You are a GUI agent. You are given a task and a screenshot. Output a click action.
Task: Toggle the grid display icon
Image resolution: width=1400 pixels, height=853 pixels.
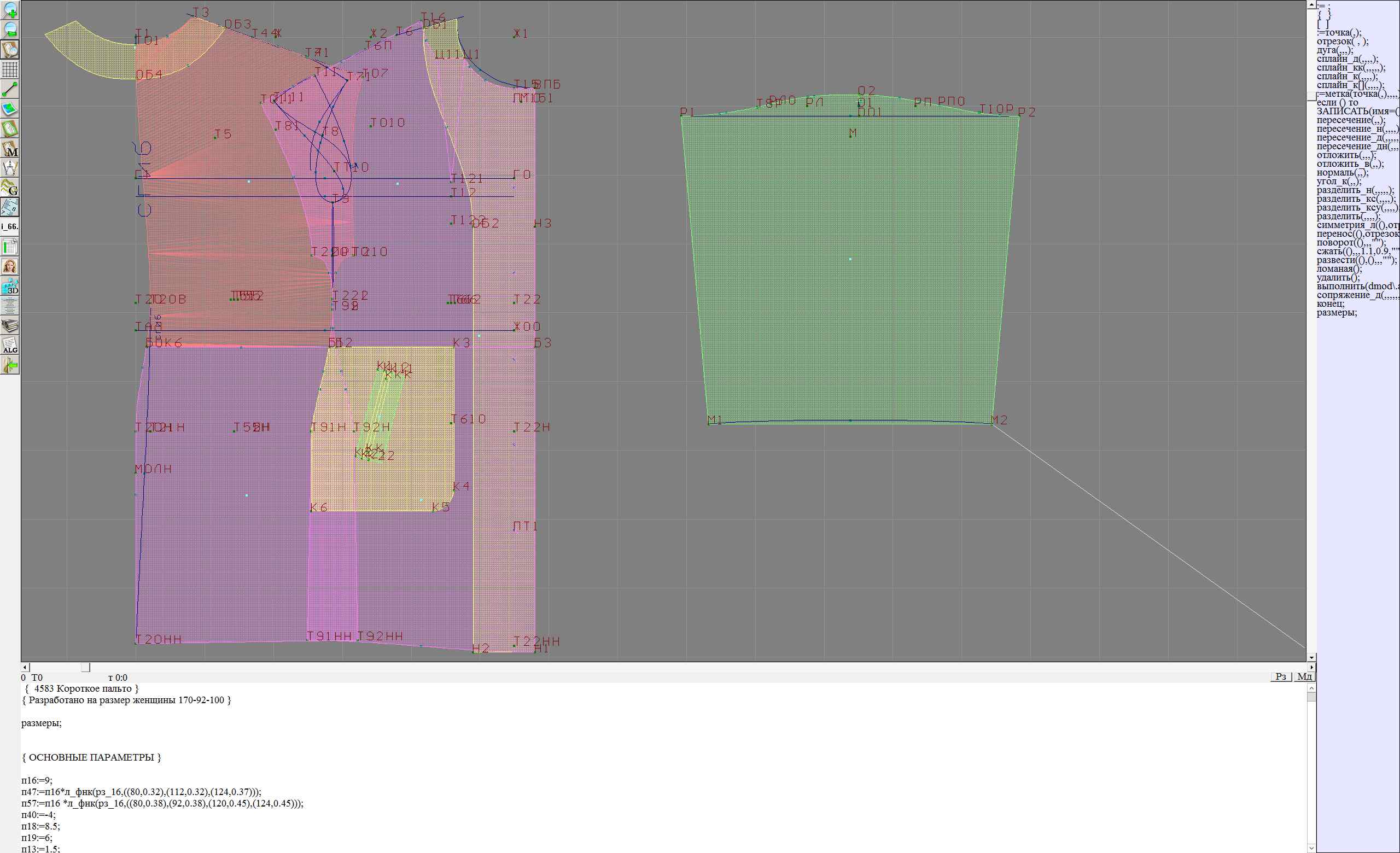10,69
